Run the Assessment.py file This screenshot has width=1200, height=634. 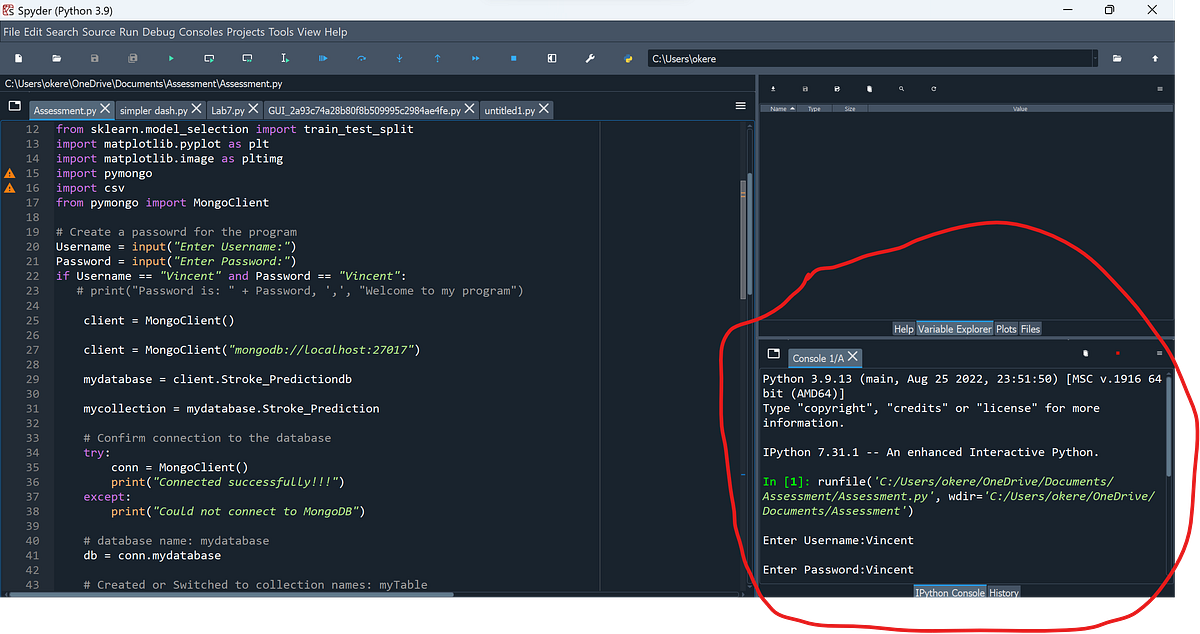click(170, 58)
